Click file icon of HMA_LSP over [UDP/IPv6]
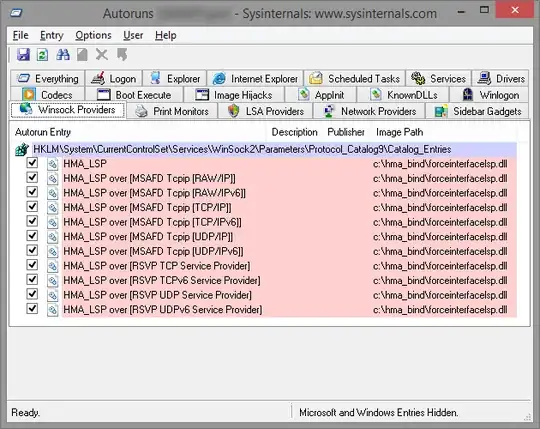This screenshot has width=540, height=429. point(53,252)
